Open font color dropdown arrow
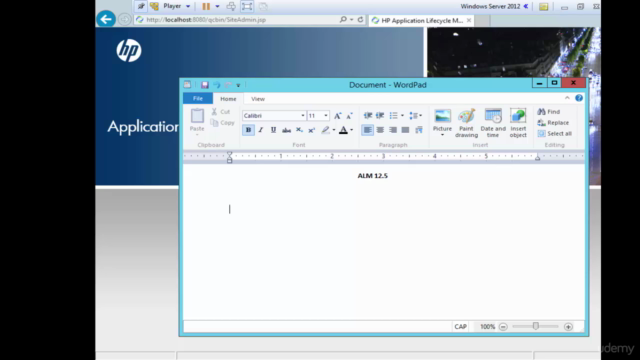The image size is (640, 360). click(x=352, y=130)
